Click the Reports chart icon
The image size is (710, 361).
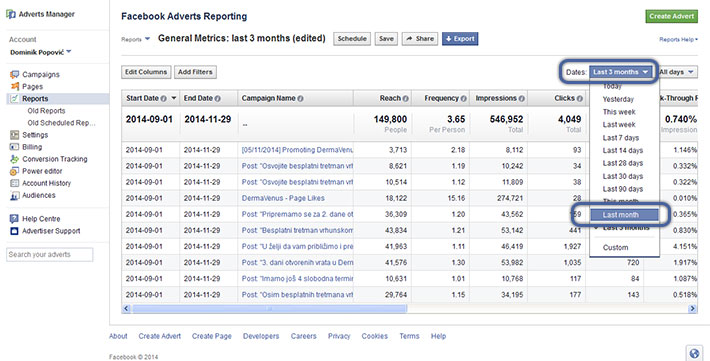pyautogui.click(x=14, y=98)
